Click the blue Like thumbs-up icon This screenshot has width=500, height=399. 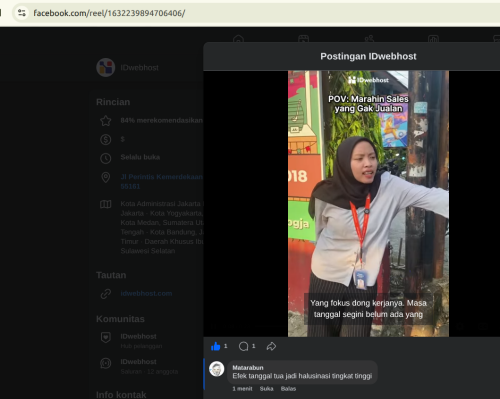pos(216,346)
